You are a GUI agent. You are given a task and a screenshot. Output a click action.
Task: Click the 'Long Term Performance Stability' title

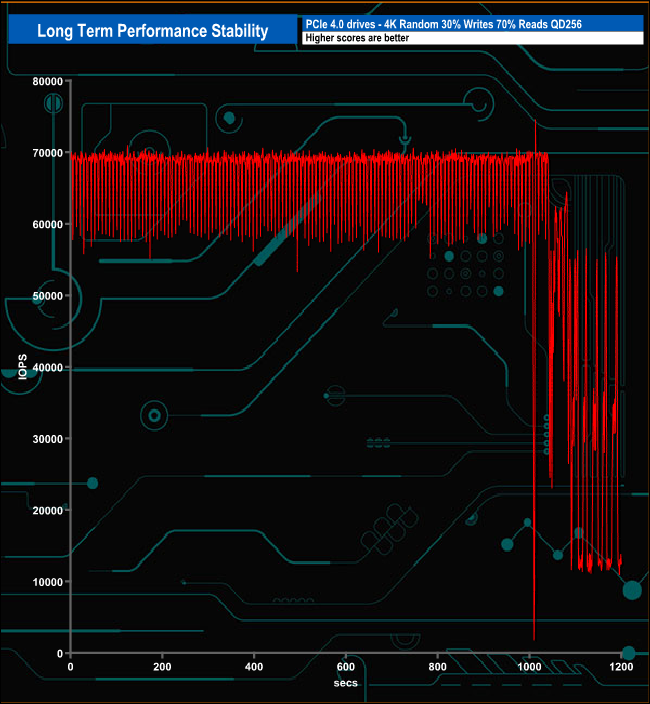point(152,30)
